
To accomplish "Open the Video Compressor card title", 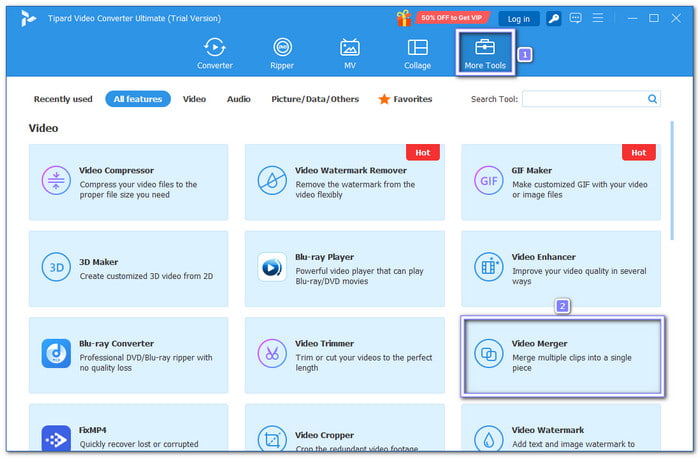I will 117,171.
